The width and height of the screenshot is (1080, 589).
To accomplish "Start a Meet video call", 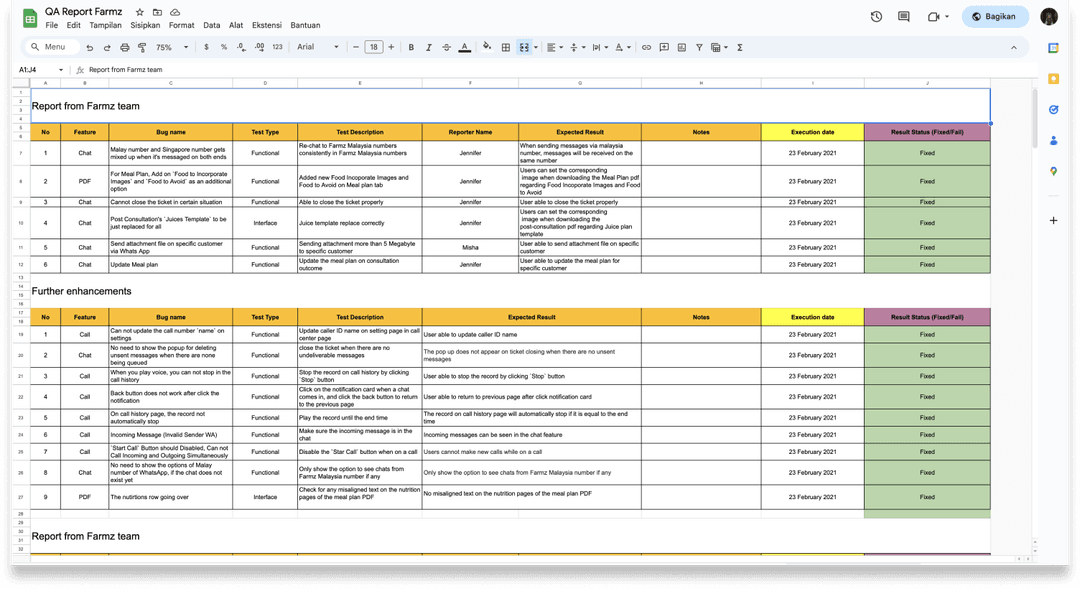I will (x=934, y=17).
